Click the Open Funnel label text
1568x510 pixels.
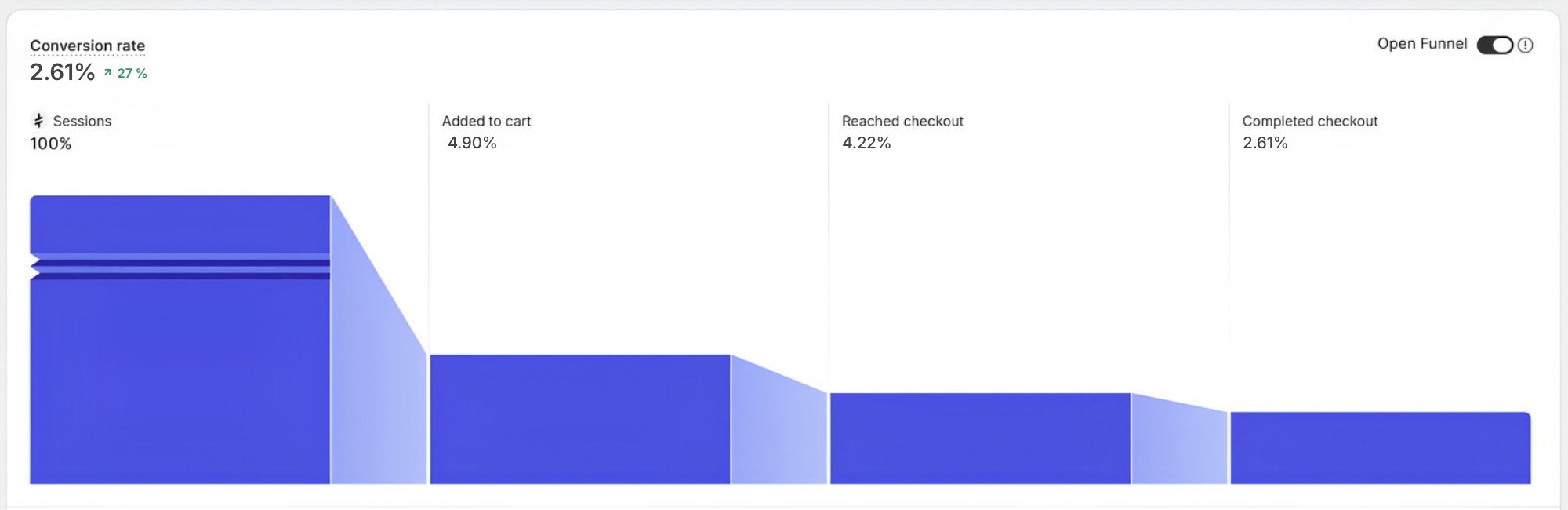[x=1422, y=44]
